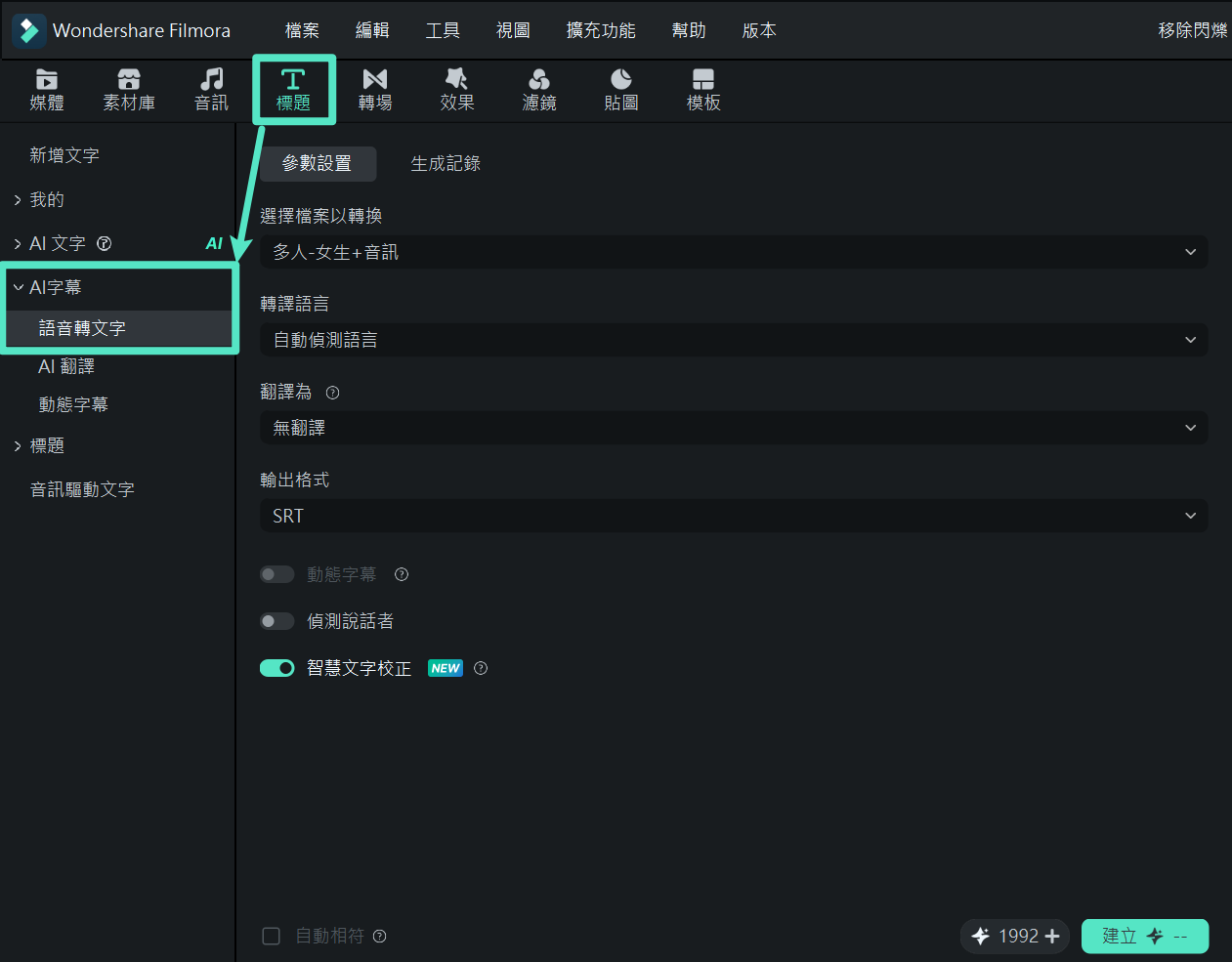Open the 媒體 media tab icon
The width and height of the screenshot is (1232, 962).
tap(47, 79)
